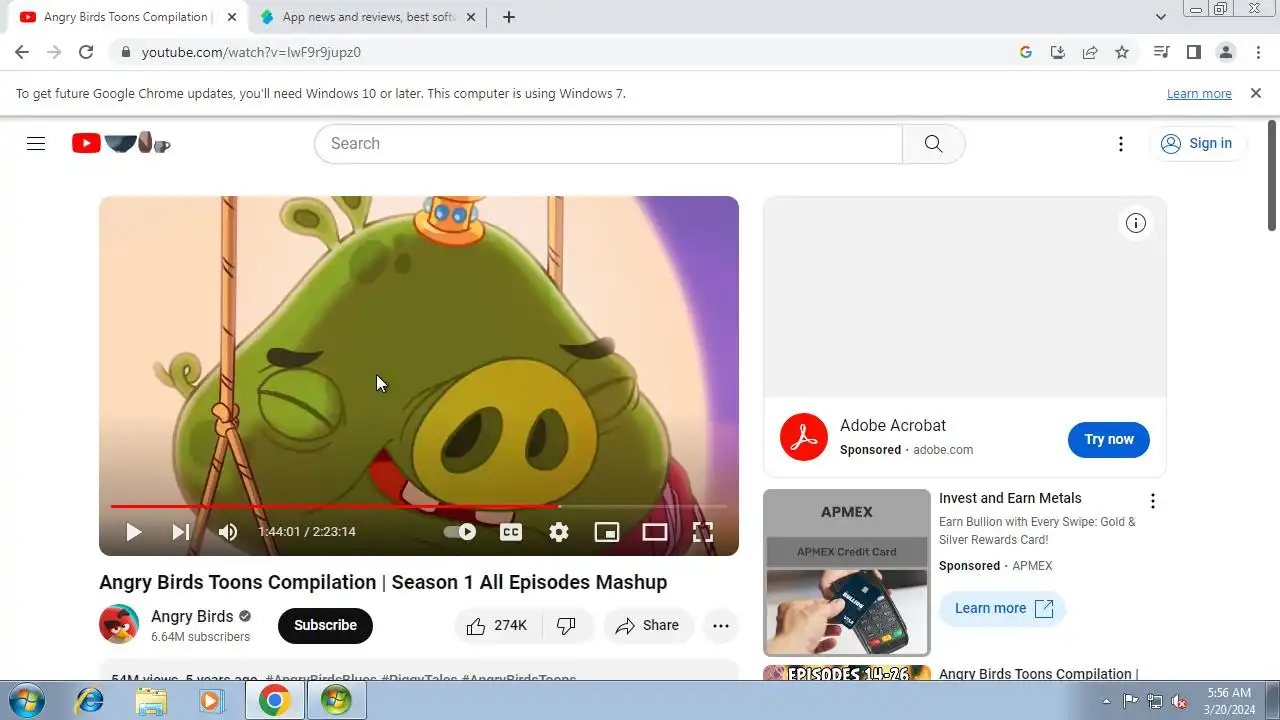Click Learn more on APMEX ad
Viewport: 1280px width, 720px height.
pyautogui.click(x=1003, y=608)
